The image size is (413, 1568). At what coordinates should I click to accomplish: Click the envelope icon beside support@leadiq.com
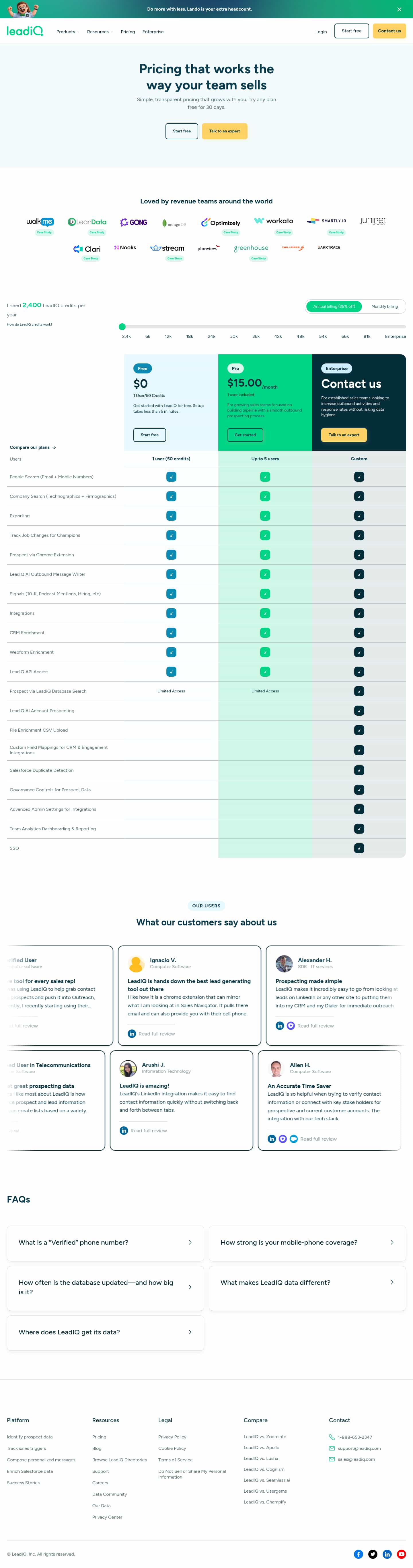pos(331,1448)
